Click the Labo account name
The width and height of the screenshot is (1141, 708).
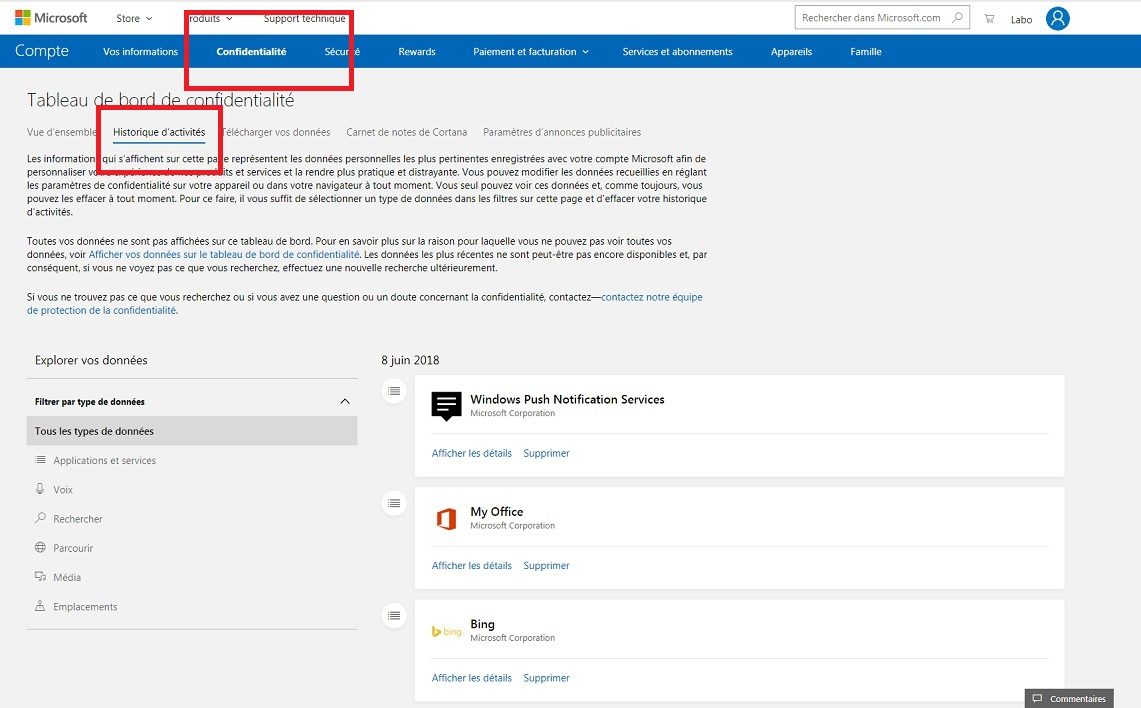pyautogui.click(x=1022, y=20)
